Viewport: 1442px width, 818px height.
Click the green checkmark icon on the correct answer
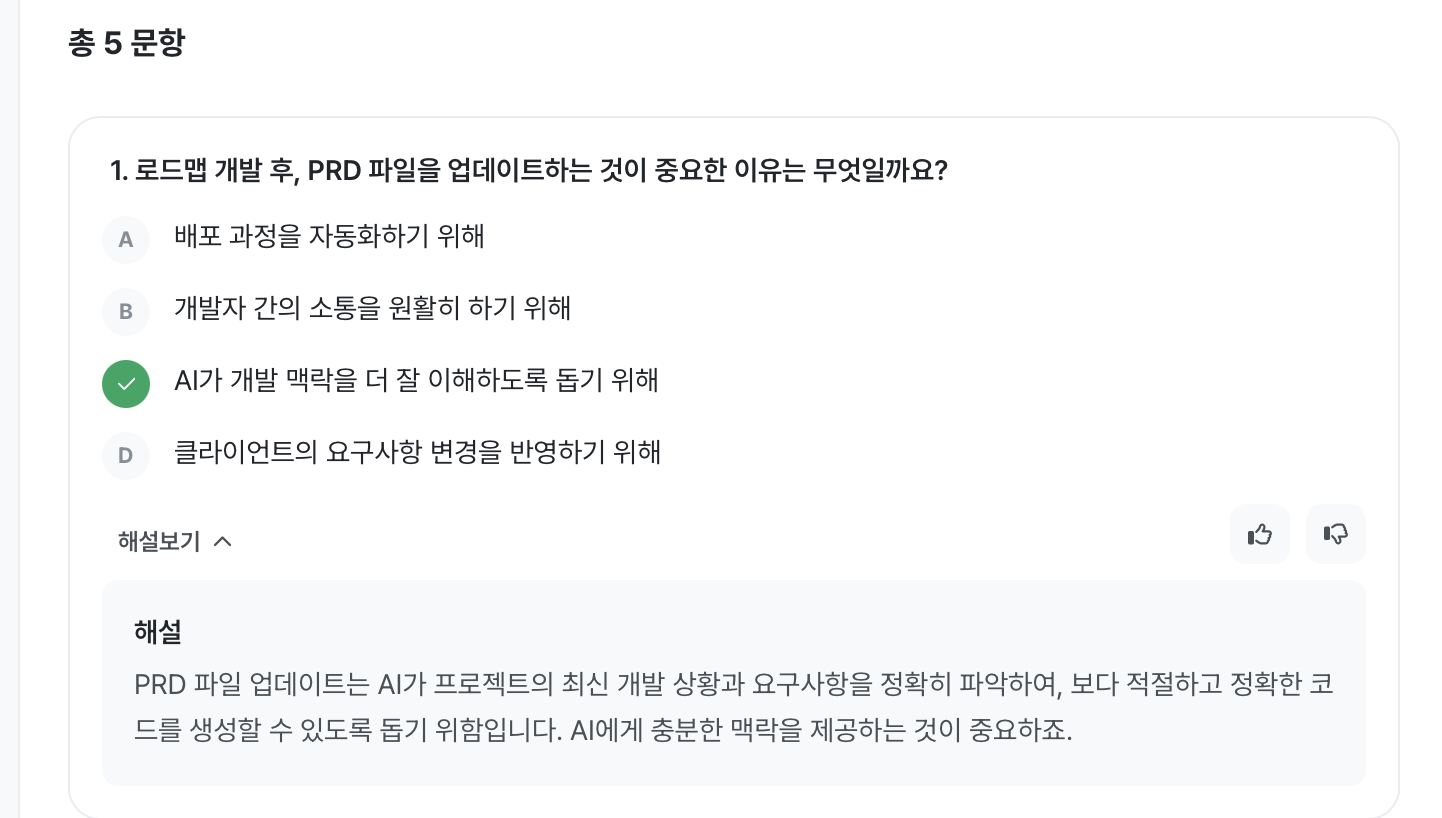126,384
